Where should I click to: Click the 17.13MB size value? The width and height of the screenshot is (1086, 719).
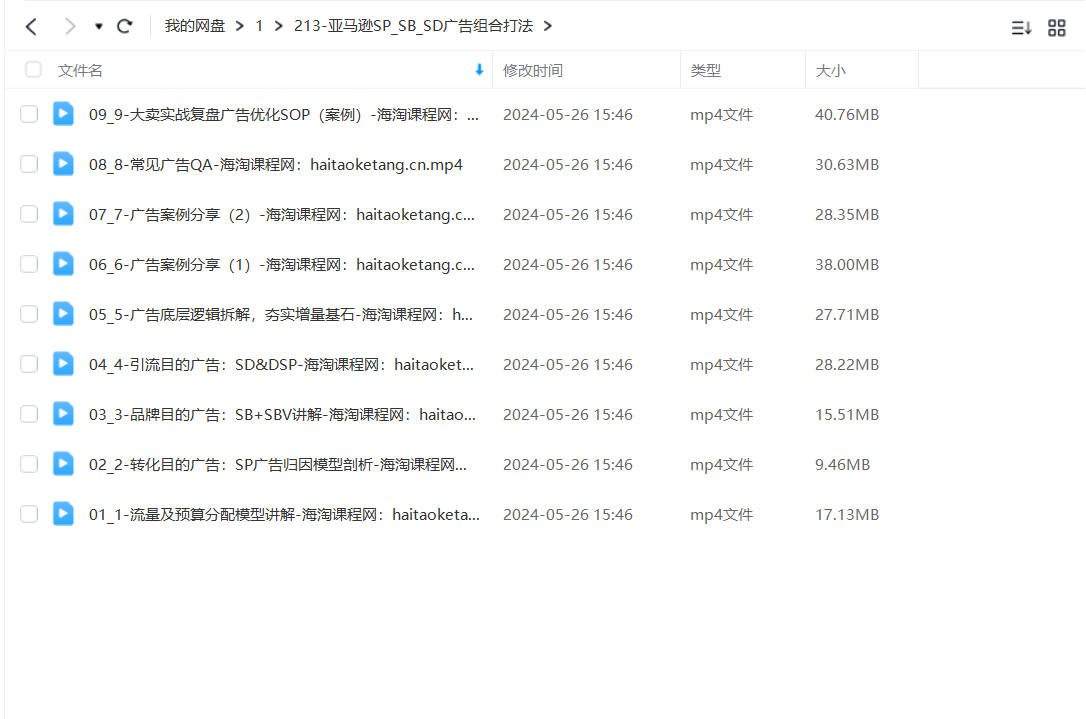(x=847, y=515)
